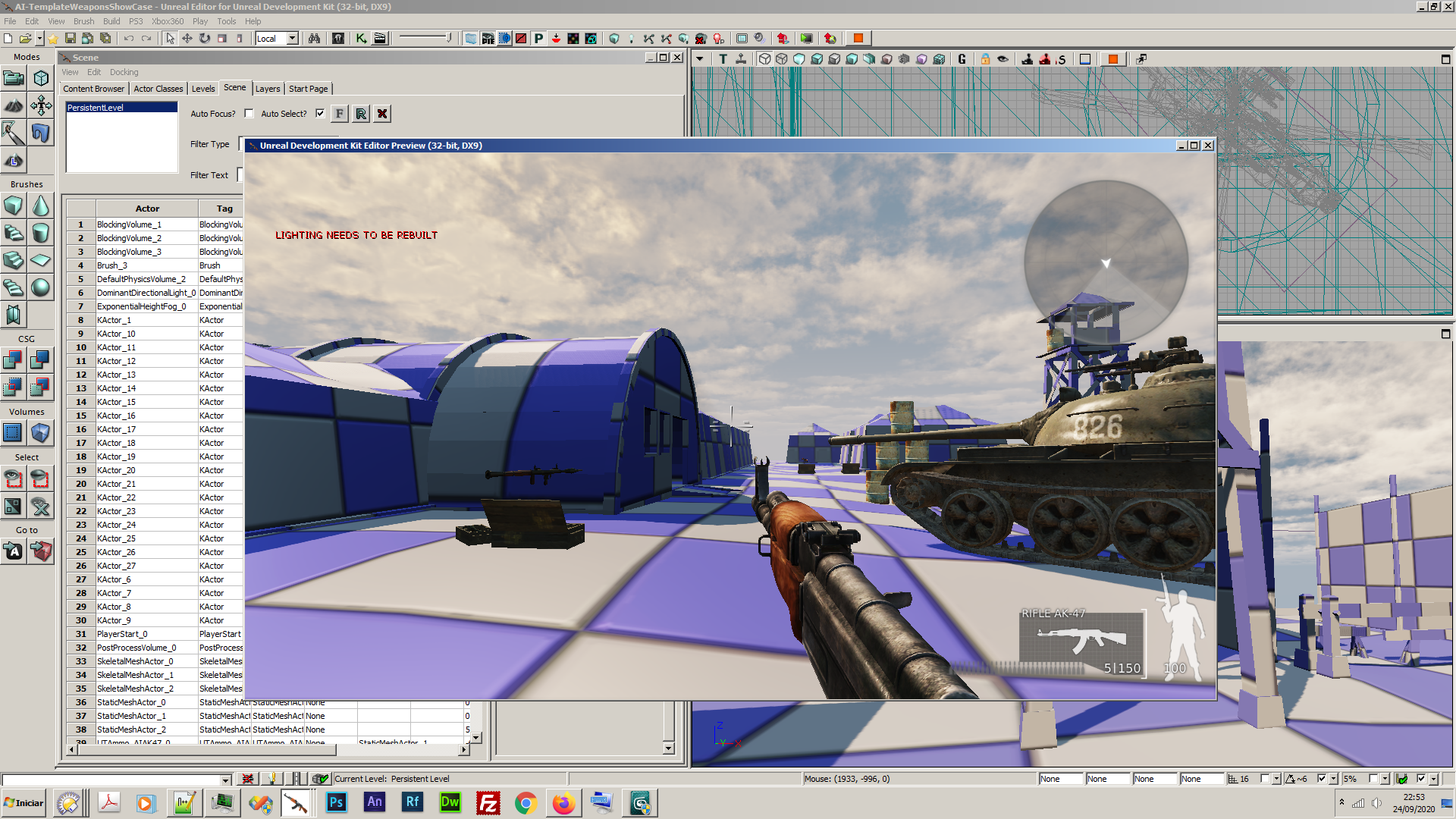The height and width of the screenshot is (819, 1456).
Task: Open the viewport options dropdown arrow
Action: point(699,59)
